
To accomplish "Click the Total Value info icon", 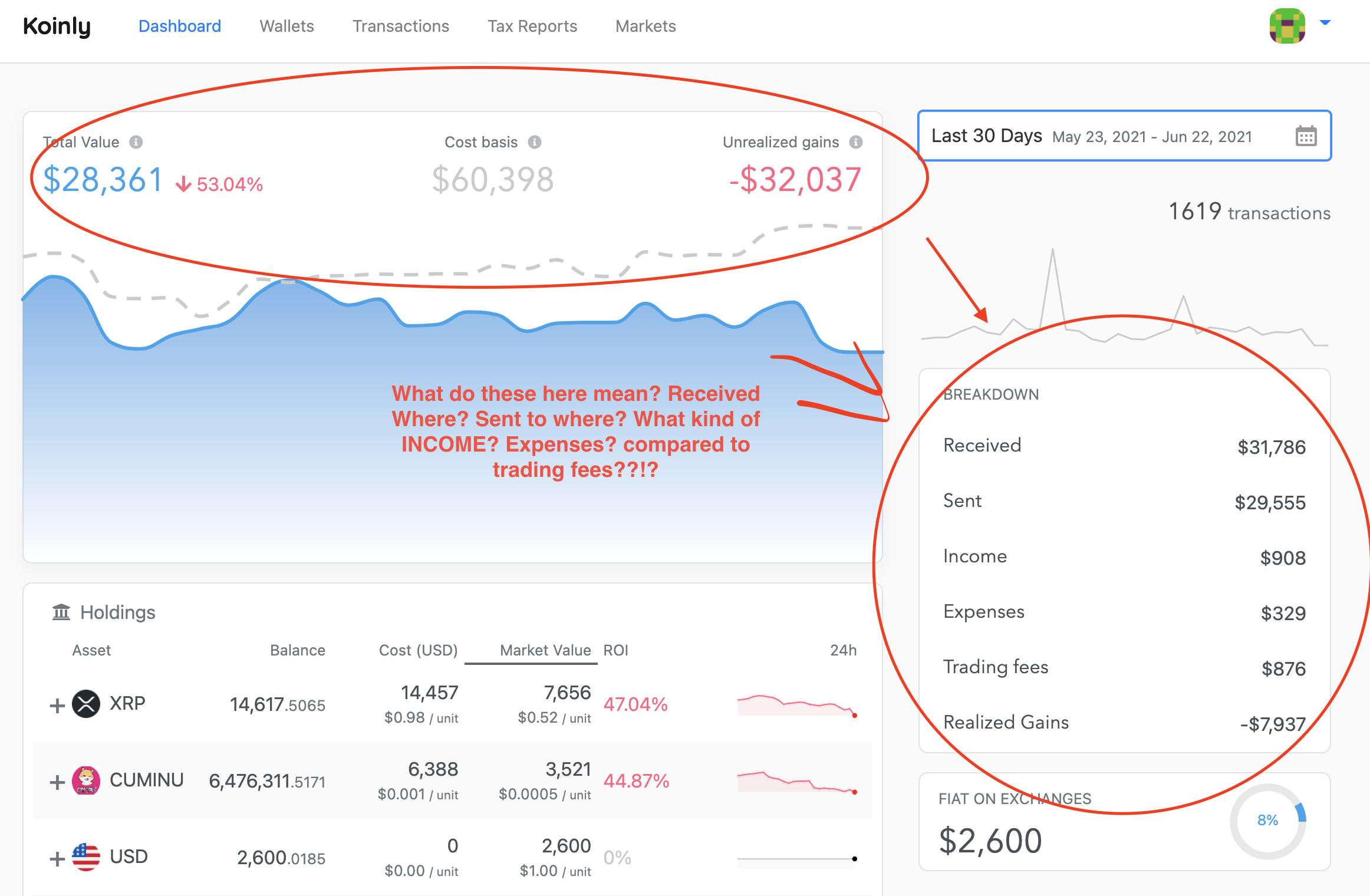I will [136, 142].
